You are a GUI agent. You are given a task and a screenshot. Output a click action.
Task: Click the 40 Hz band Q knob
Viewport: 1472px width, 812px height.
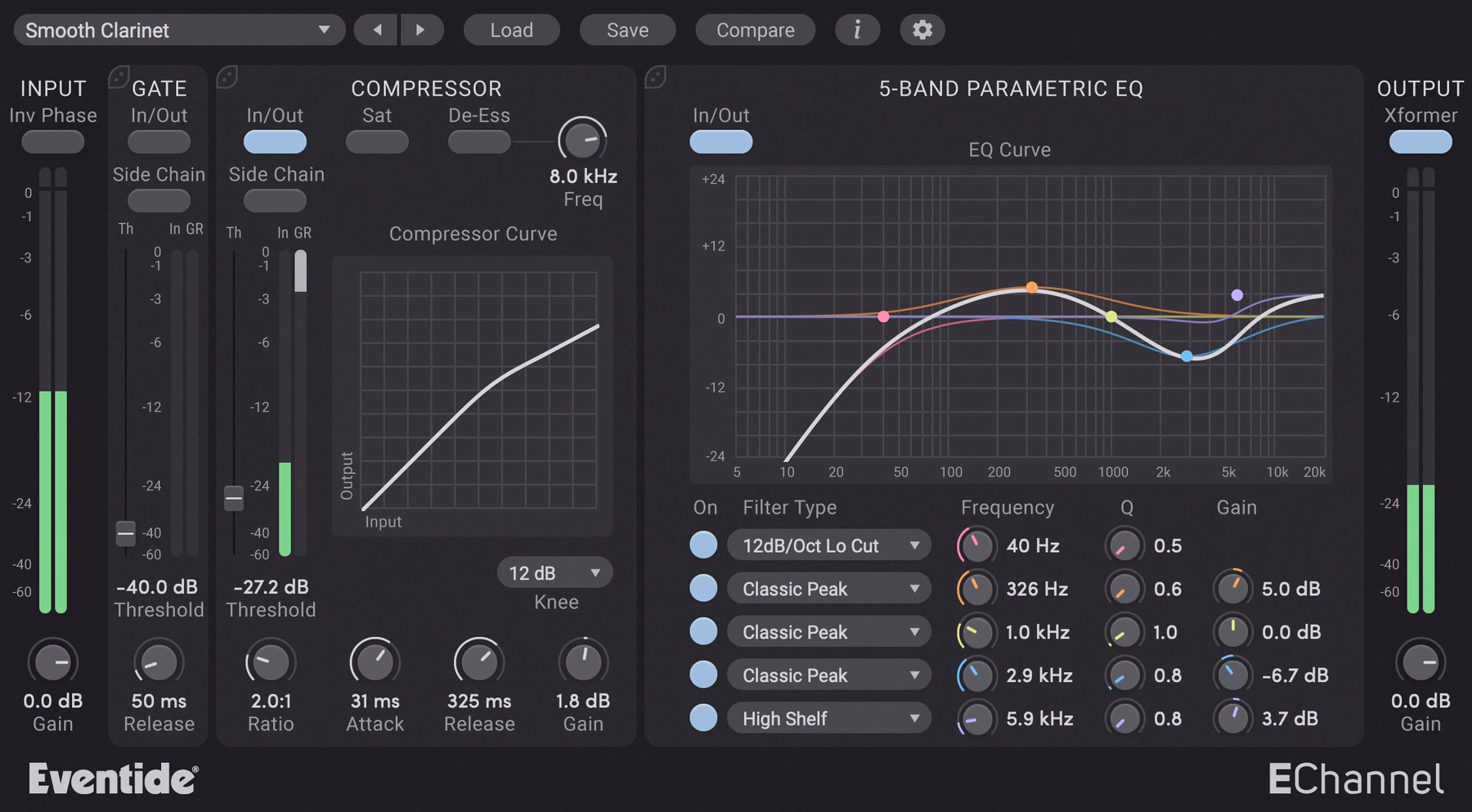(x=1124, y=545)
